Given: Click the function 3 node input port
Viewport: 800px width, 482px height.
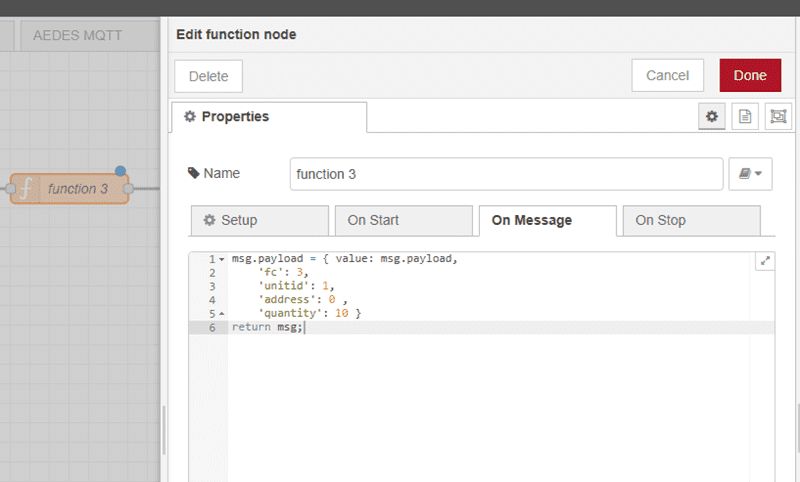Looking at the screenshot, I should point(11,189).
